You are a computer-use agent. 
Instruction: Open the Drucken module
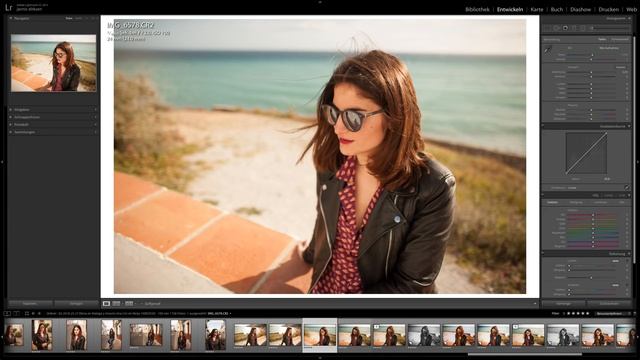coord(609,9)
